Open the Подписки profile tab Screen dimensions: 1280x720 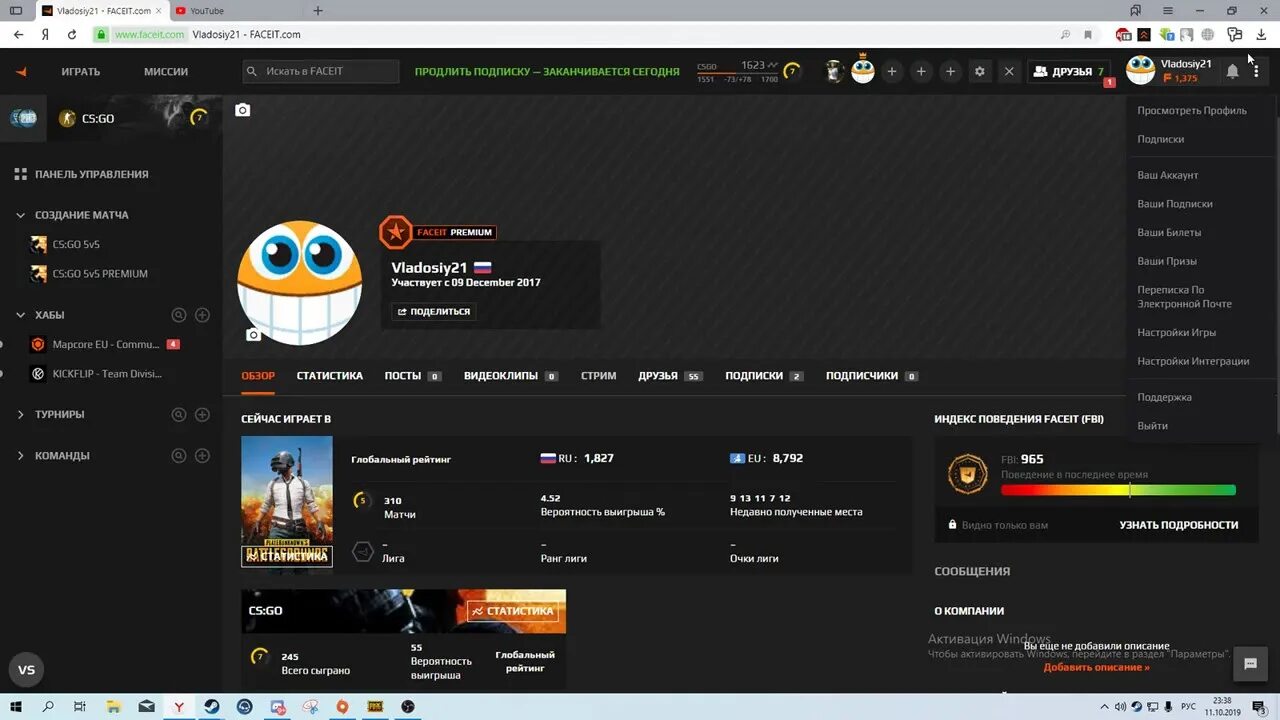tap(764, 376)
